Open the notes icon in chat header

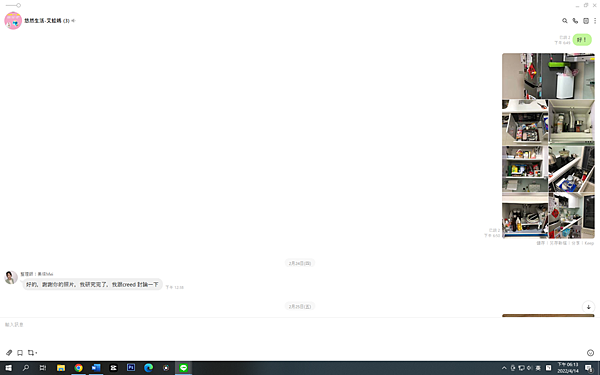point(586,21)
